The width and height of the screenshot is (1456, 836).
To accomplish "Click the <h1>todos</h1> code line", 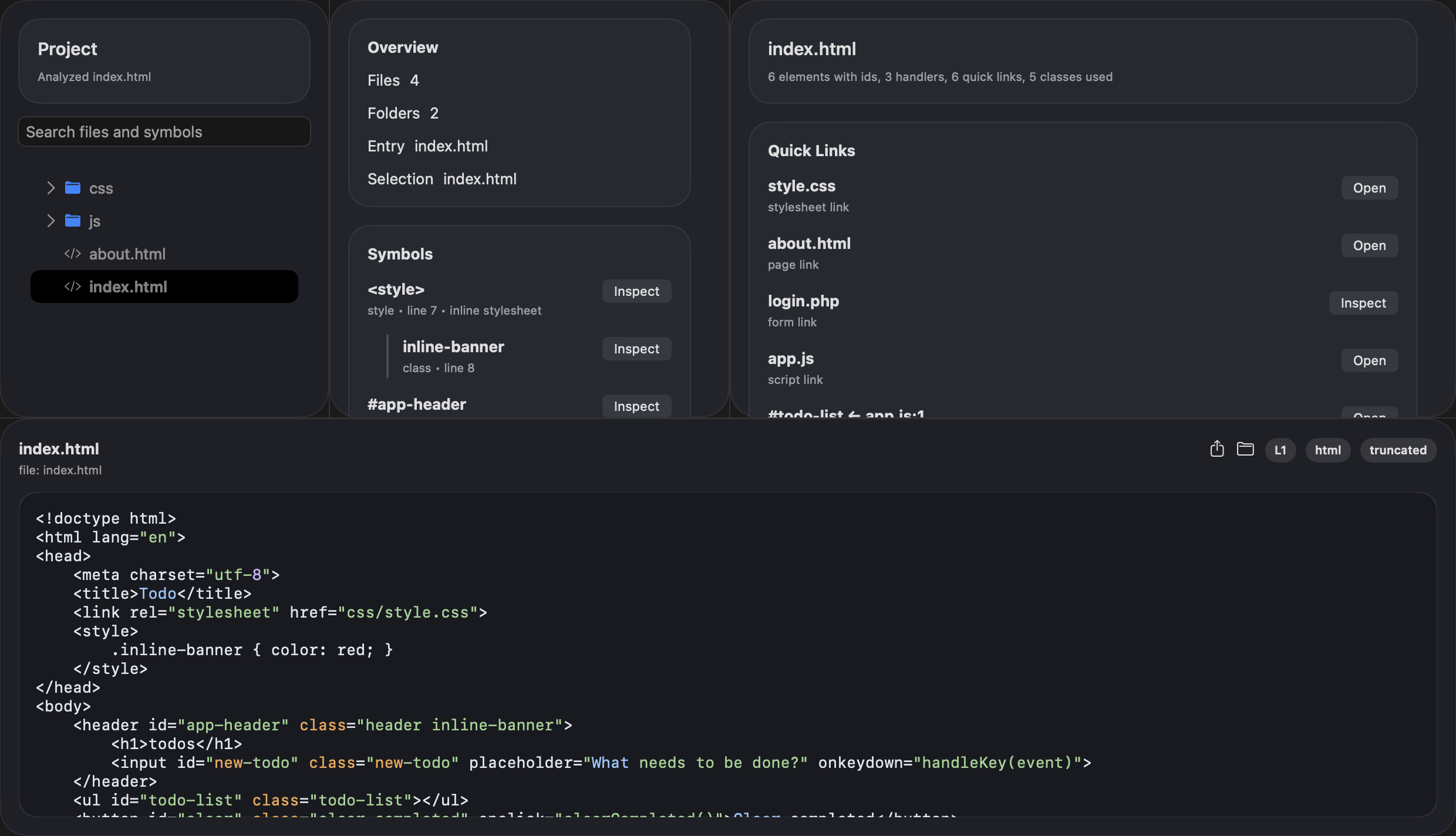I will (176, 744).
